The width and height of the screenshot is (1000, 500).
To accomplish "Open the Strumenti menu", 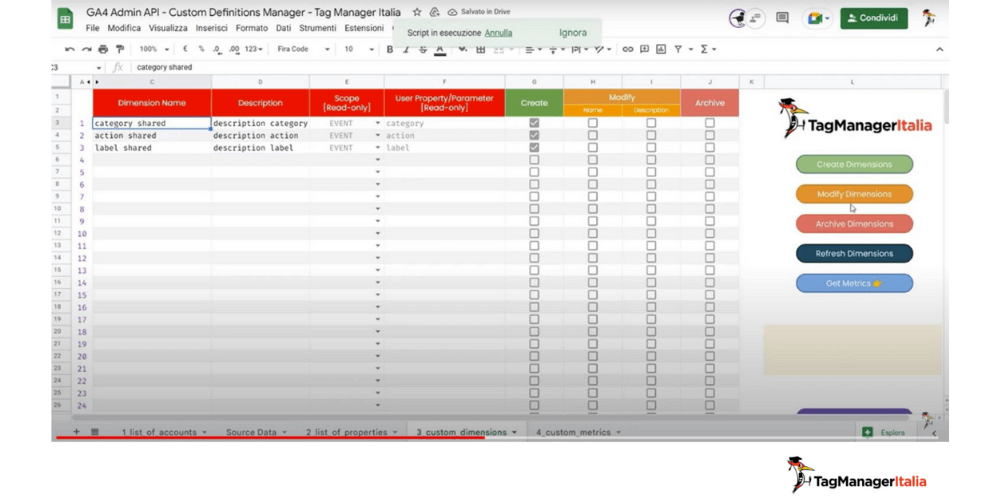I will pyautogui.click(x=318, y=28).
